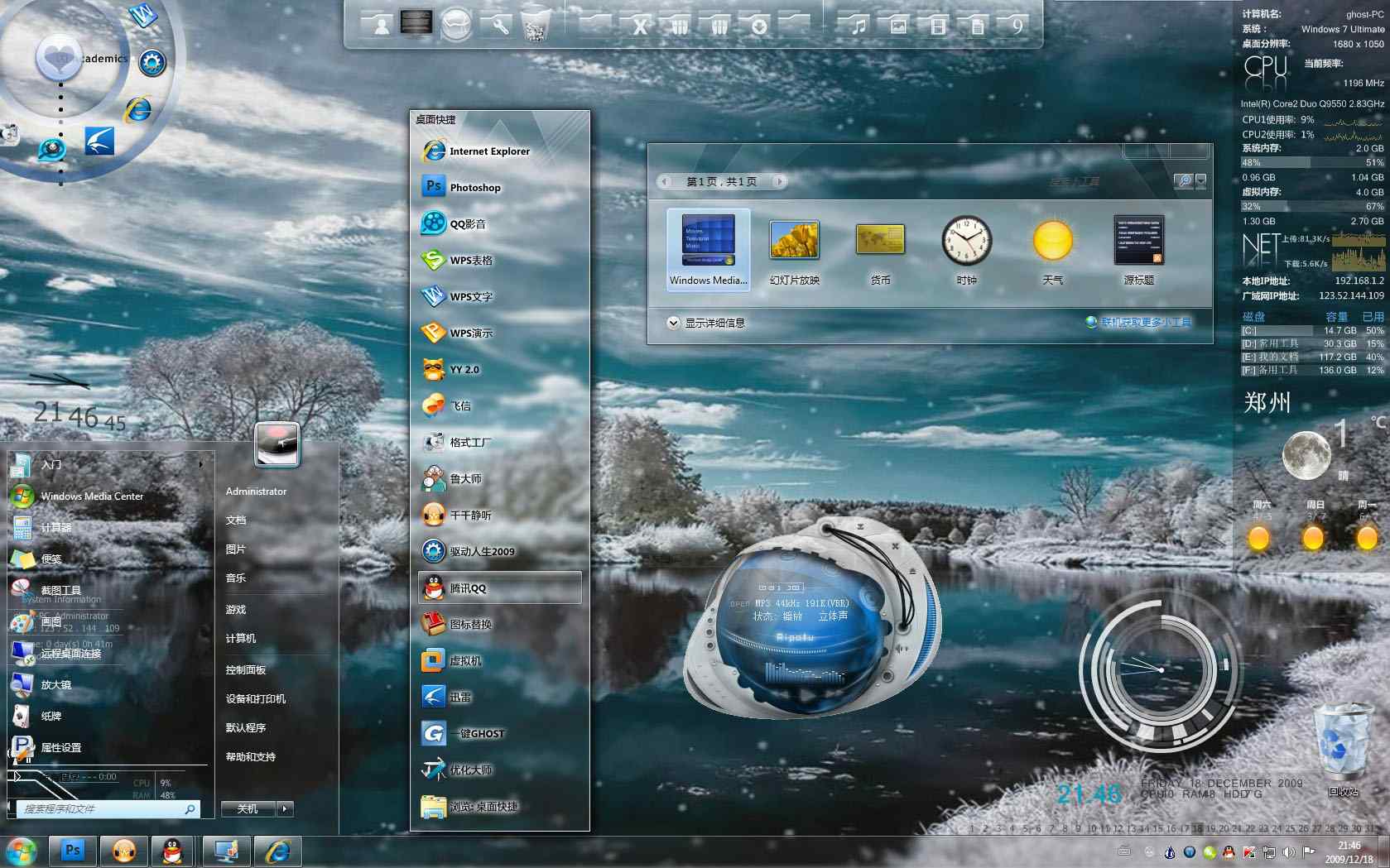The image size is (1390, 868).
Task: Open Windows Media Center from Start menu
Action: [x=108, y=496]
